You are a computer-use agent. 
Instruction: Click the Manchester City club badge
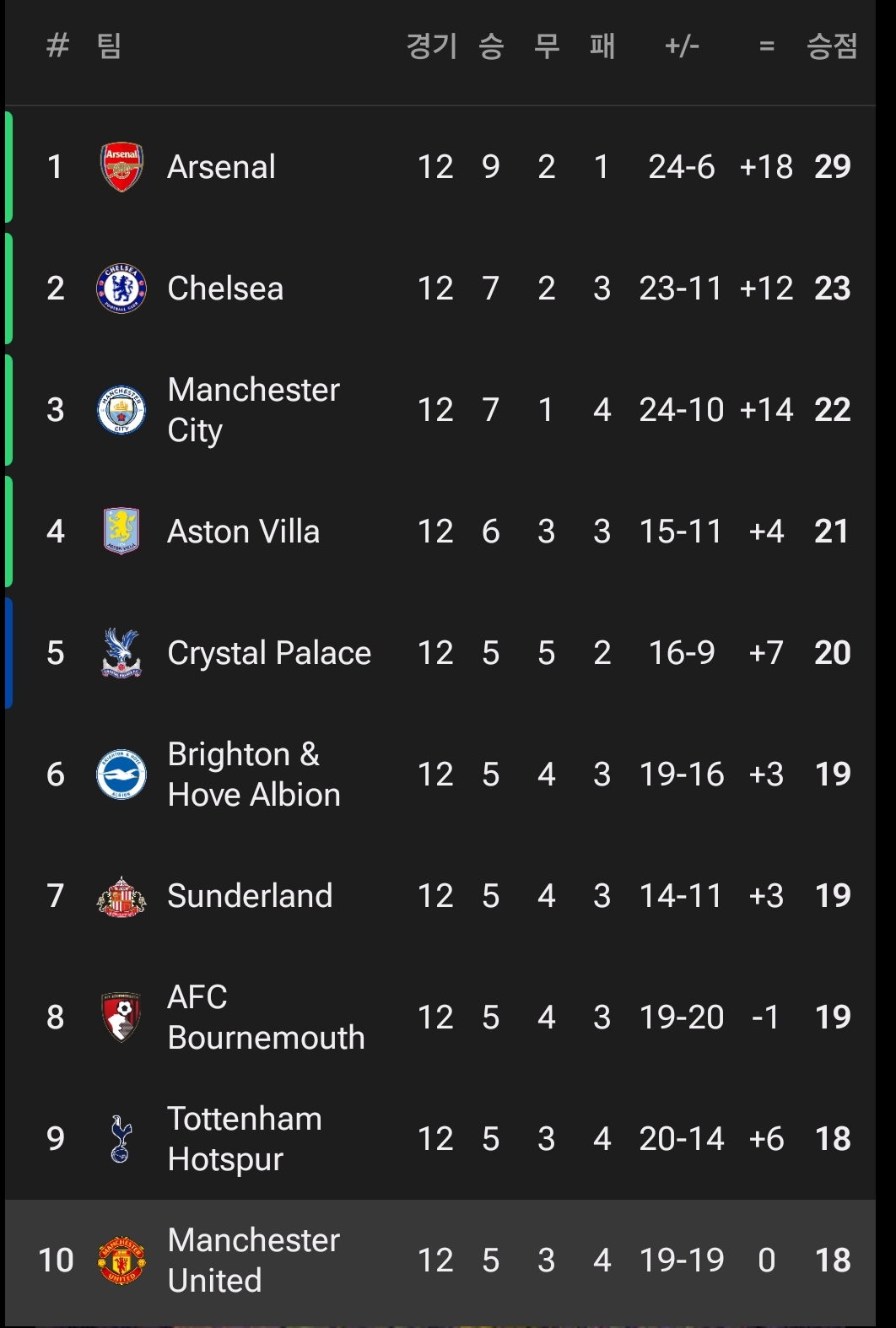point(121,410)
